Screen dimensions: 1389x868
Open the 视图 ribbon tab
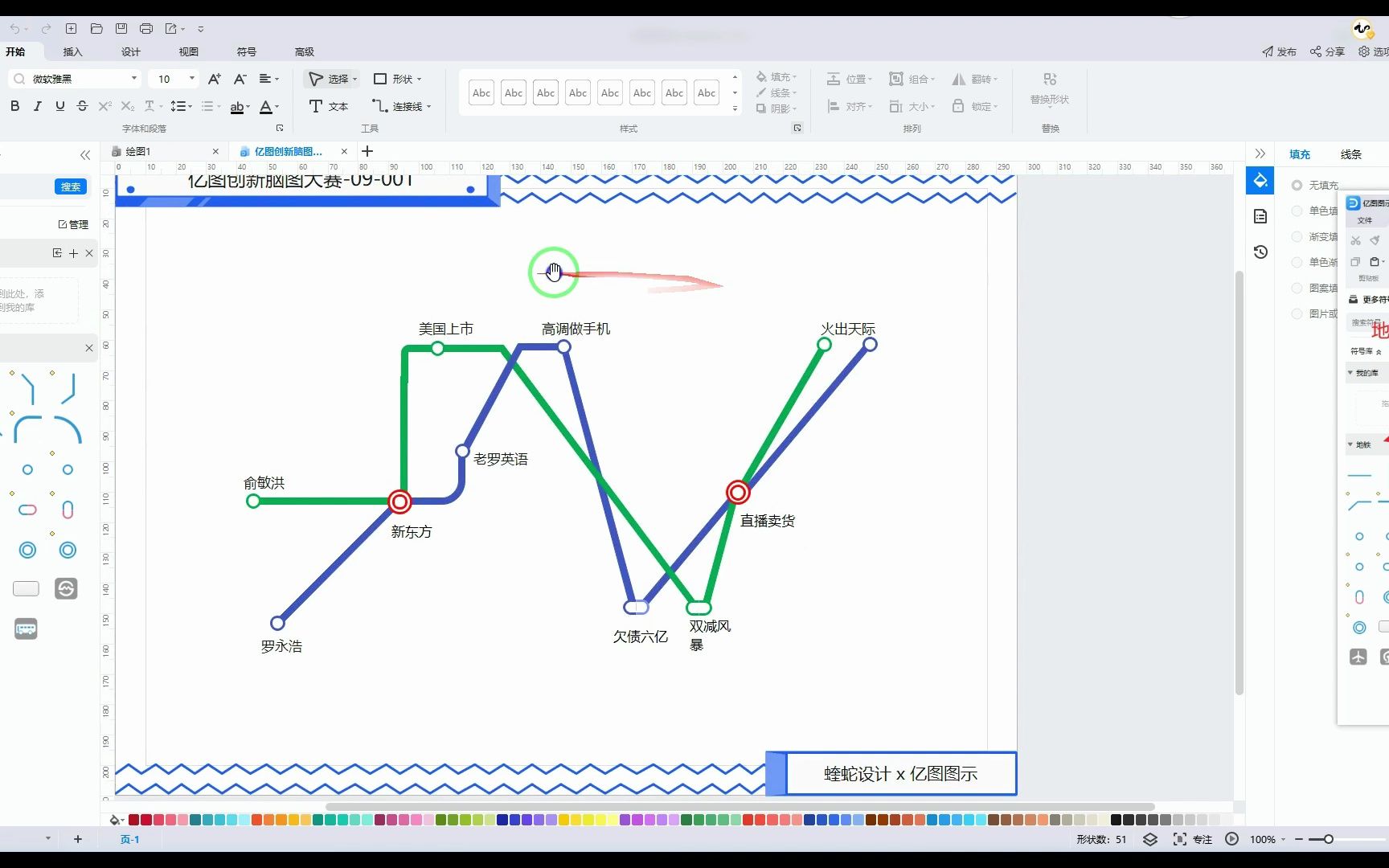[188, 51]
